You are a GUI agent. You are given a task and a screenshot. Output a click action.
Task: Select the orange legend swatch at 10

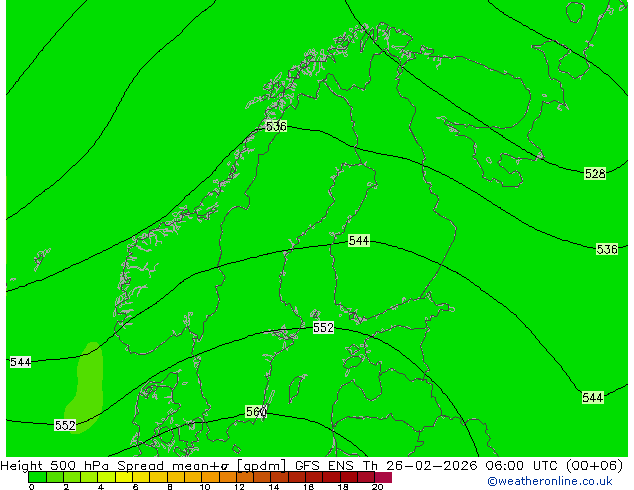click(210, 477)
